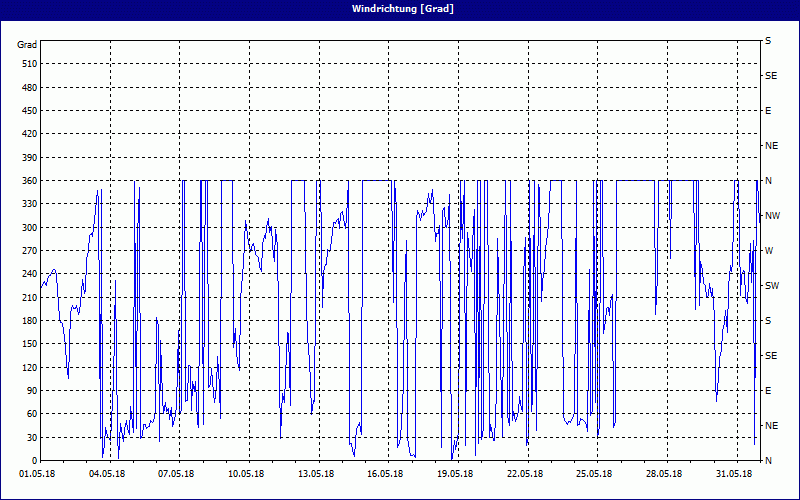Select the 16.05.18 date label

tap(385, 474)
